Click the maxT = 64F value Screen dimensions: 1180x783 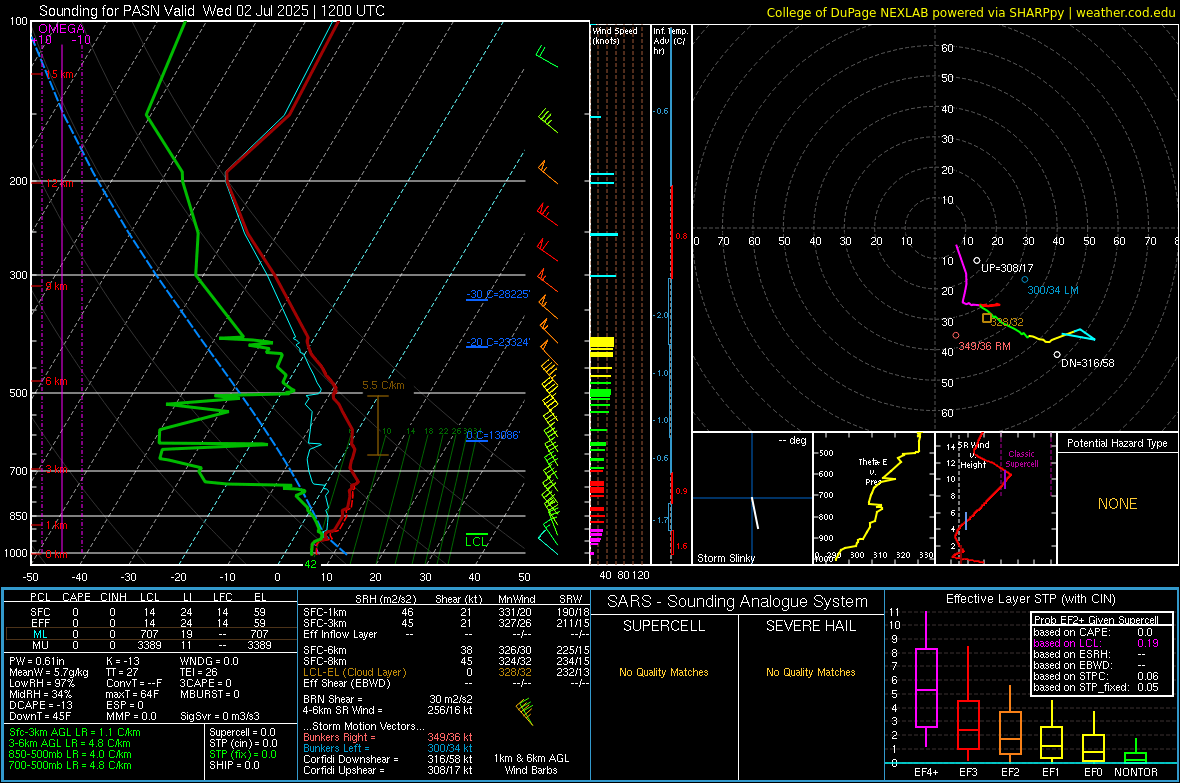click(132, 694)
